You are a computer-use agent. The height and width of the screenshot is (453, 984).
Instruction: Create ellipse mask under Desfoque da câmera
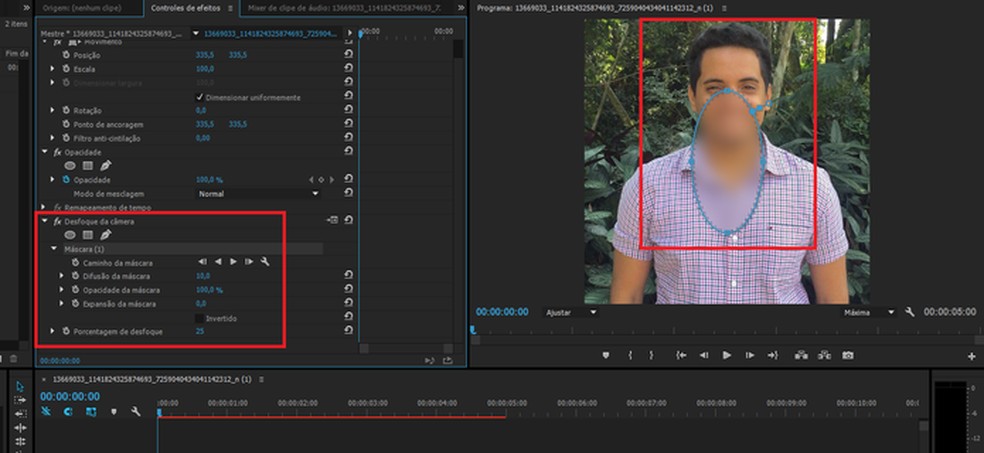[70, 234]
